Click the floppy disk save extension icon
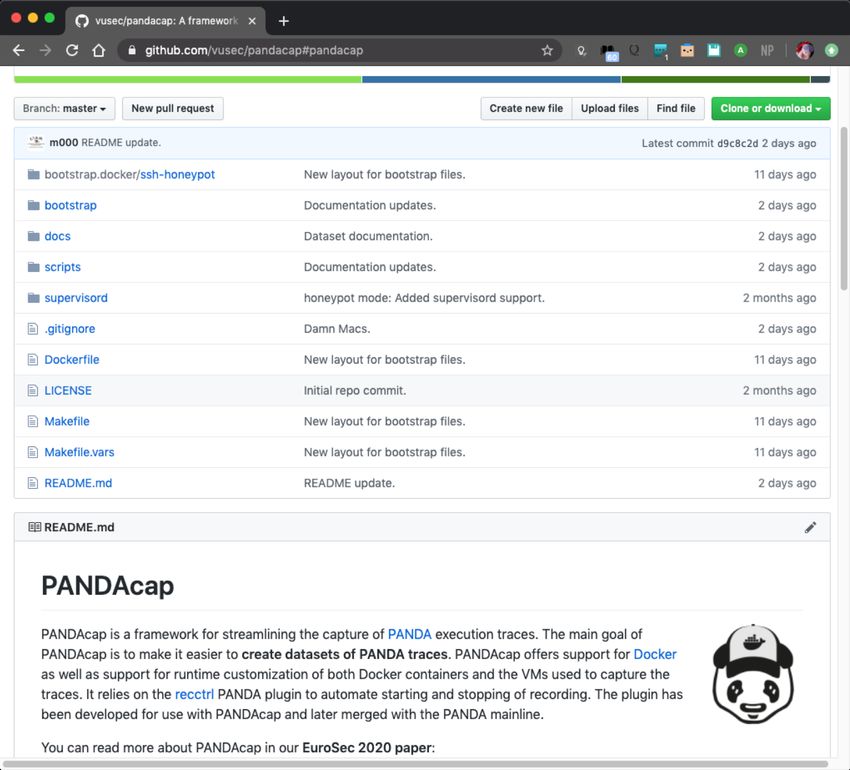This screenshot has height=770, width=850. point(713,50)
